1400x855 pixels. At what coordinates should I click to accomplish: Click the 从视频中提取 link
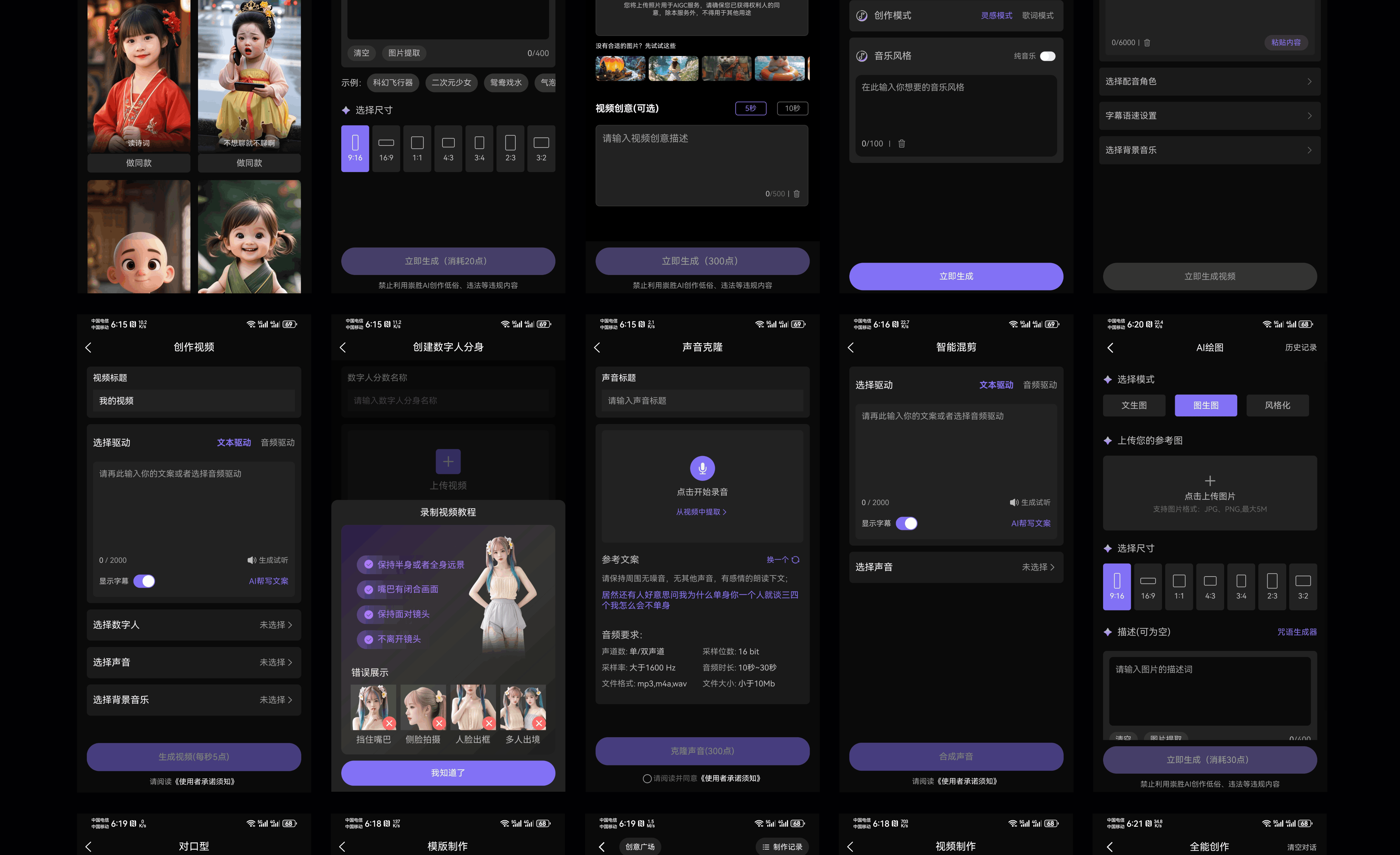tap(701, 512)
